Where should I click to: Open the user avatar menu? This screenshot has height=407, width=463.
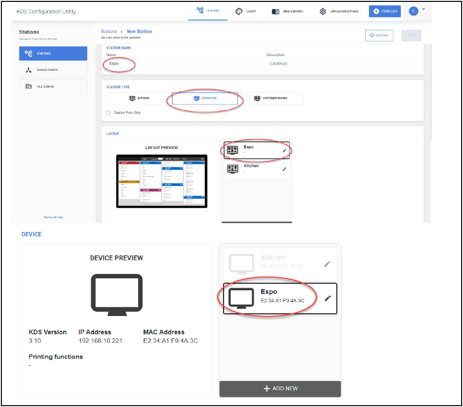[413, 11]
